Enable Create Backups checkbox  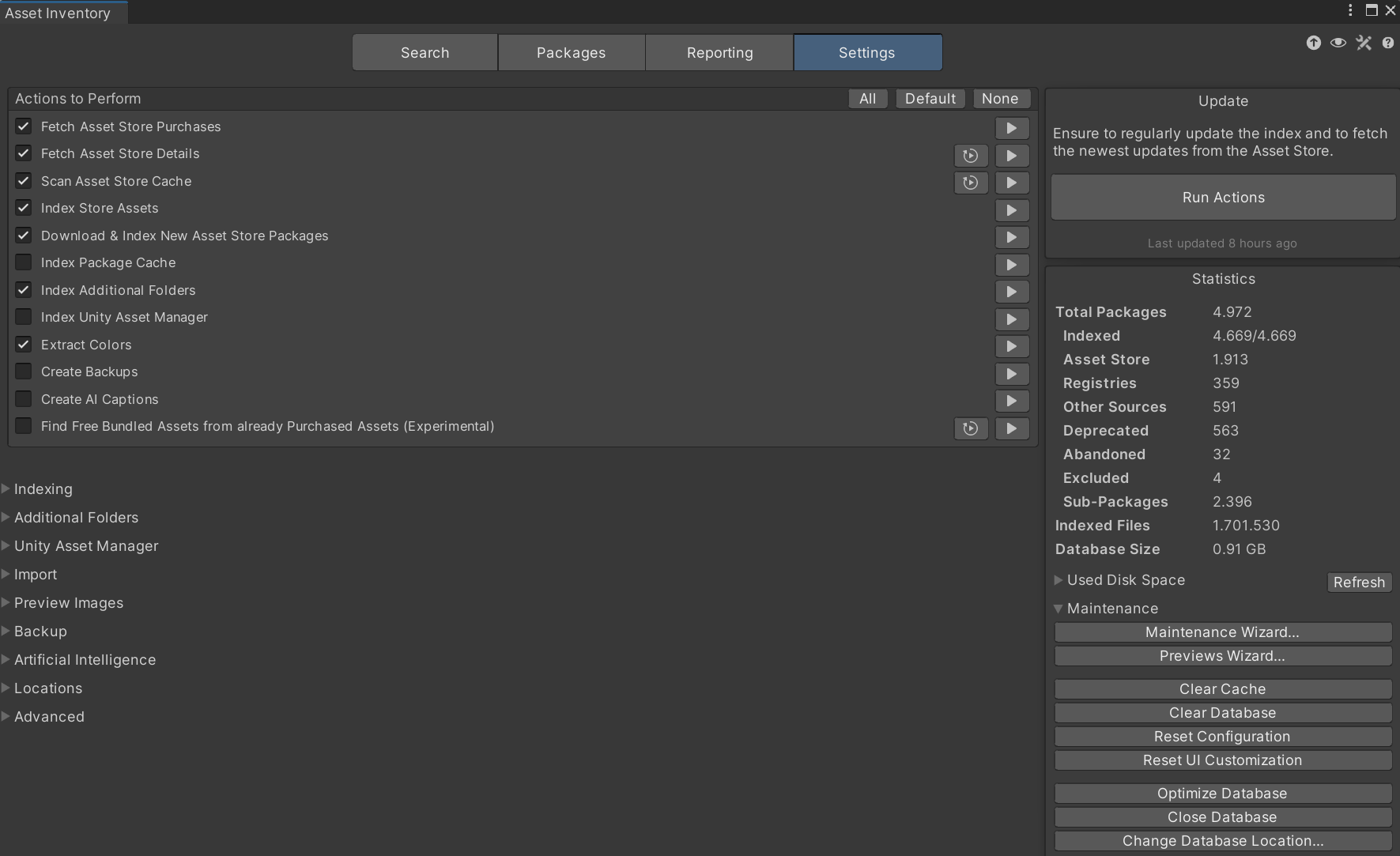point(24,371)
